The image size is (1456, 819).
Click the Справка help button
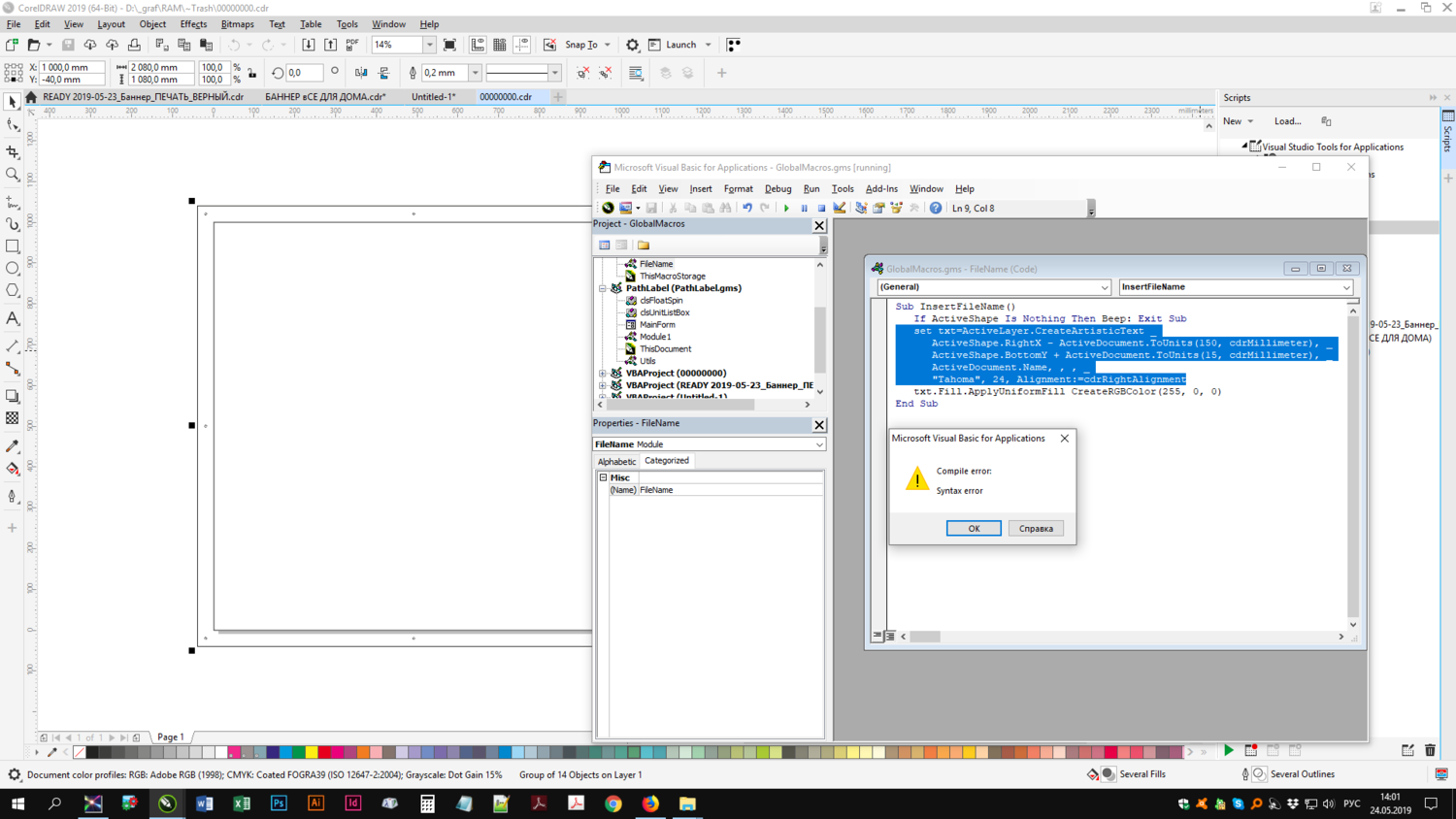pyautogui.click(x=1036, y=529)
